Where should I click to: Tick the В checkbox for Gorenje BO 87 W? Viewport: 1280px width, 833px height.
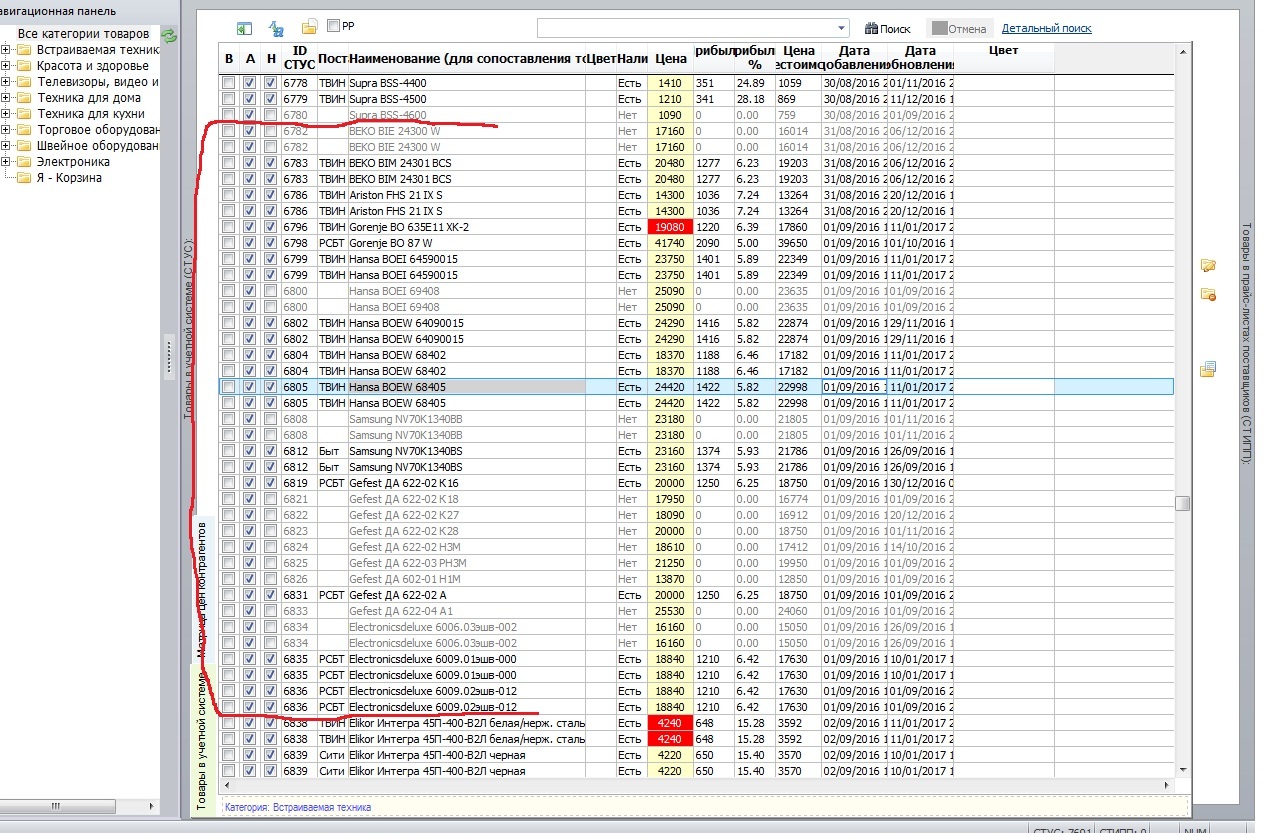(x=229, y=243)
